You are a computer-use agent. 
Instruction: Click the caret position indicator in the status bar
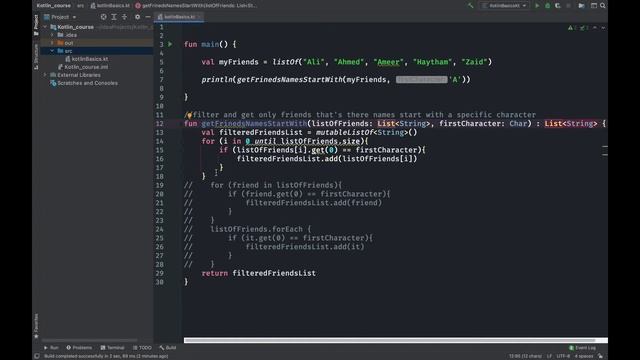[x=525, y=356]
